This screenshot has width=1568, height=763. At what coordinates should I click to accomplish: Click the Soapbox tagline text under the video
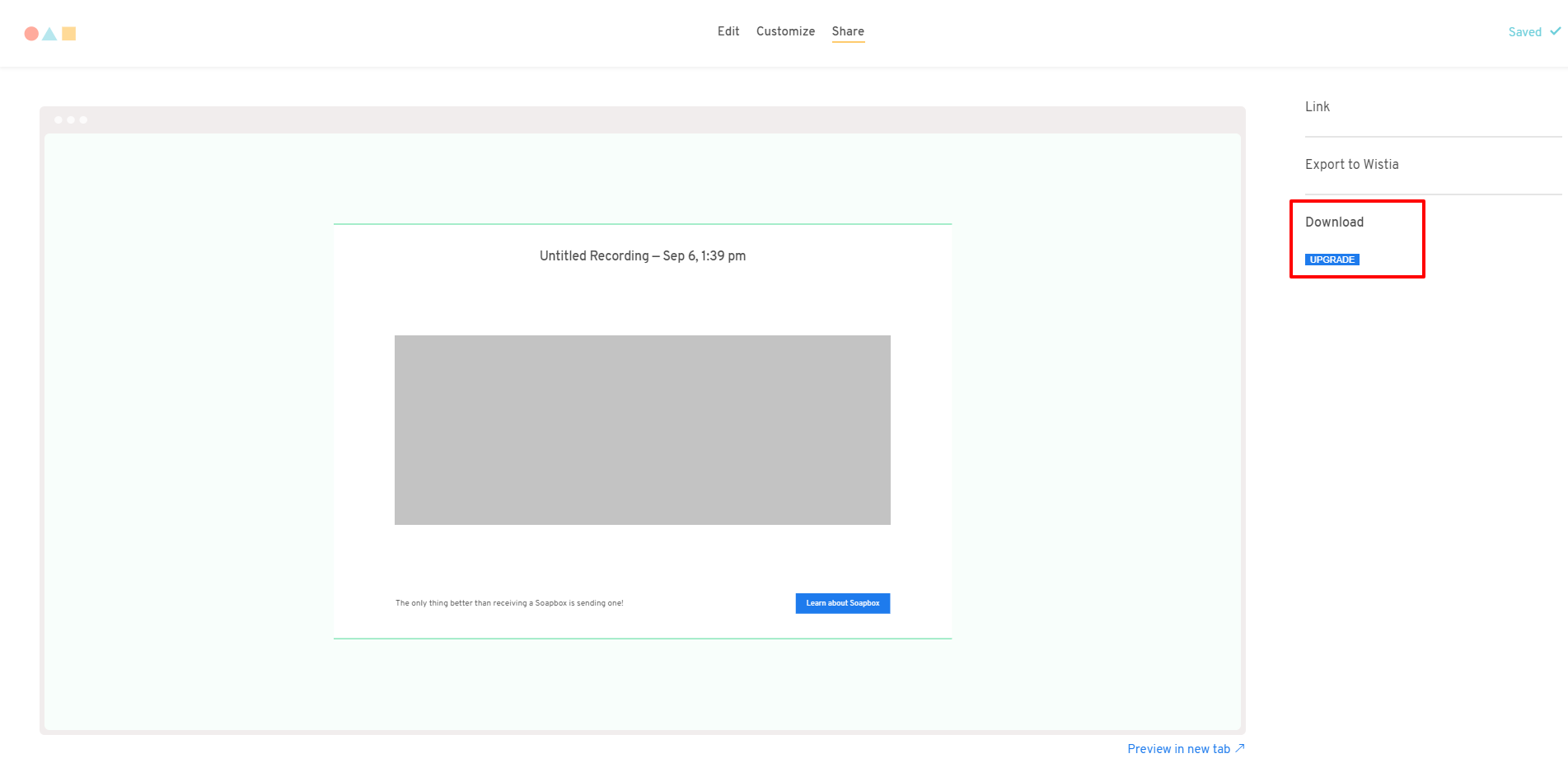point(509,603)
